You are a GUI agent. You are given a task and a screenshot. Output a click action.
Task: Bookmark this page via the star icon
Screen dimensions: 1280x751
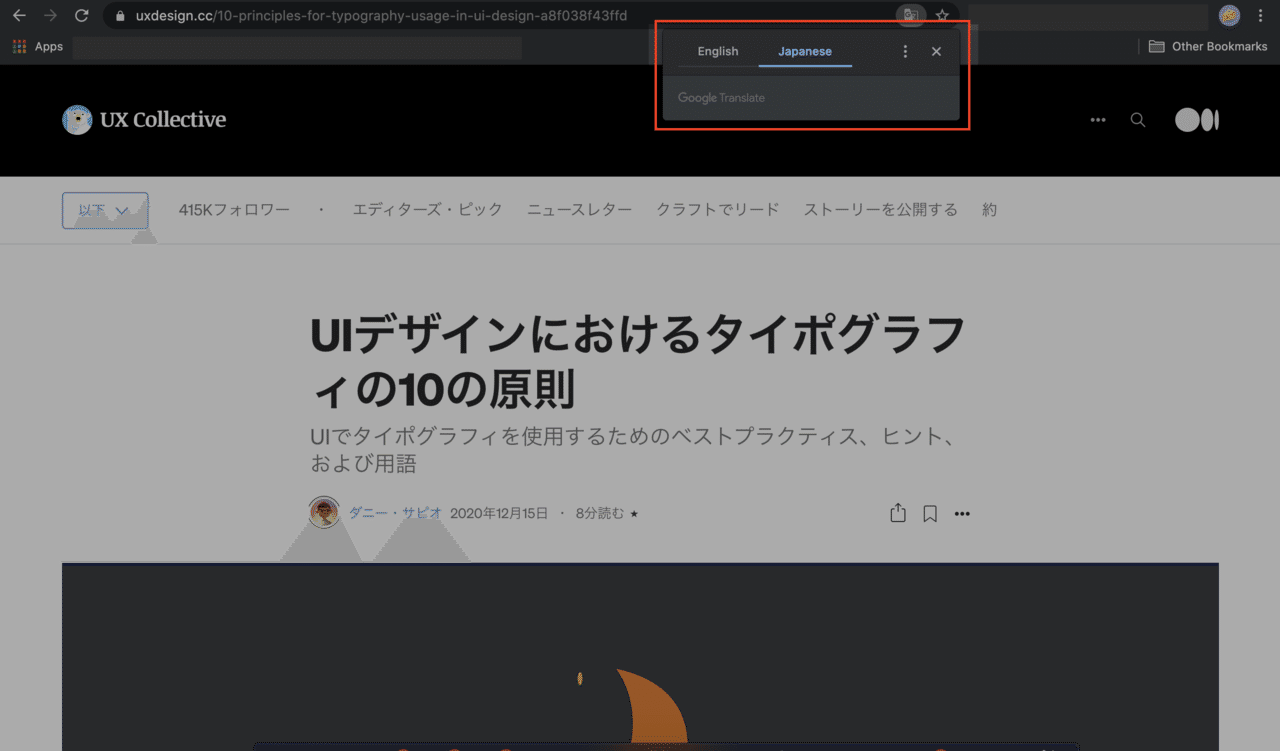coord(941,16)
